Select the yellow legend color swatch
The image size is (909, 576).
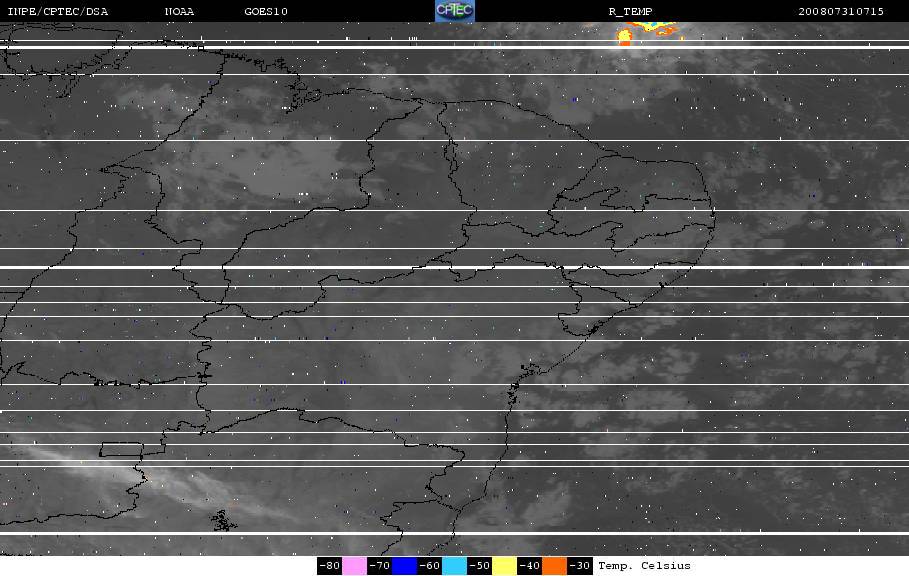pos(504,566)
